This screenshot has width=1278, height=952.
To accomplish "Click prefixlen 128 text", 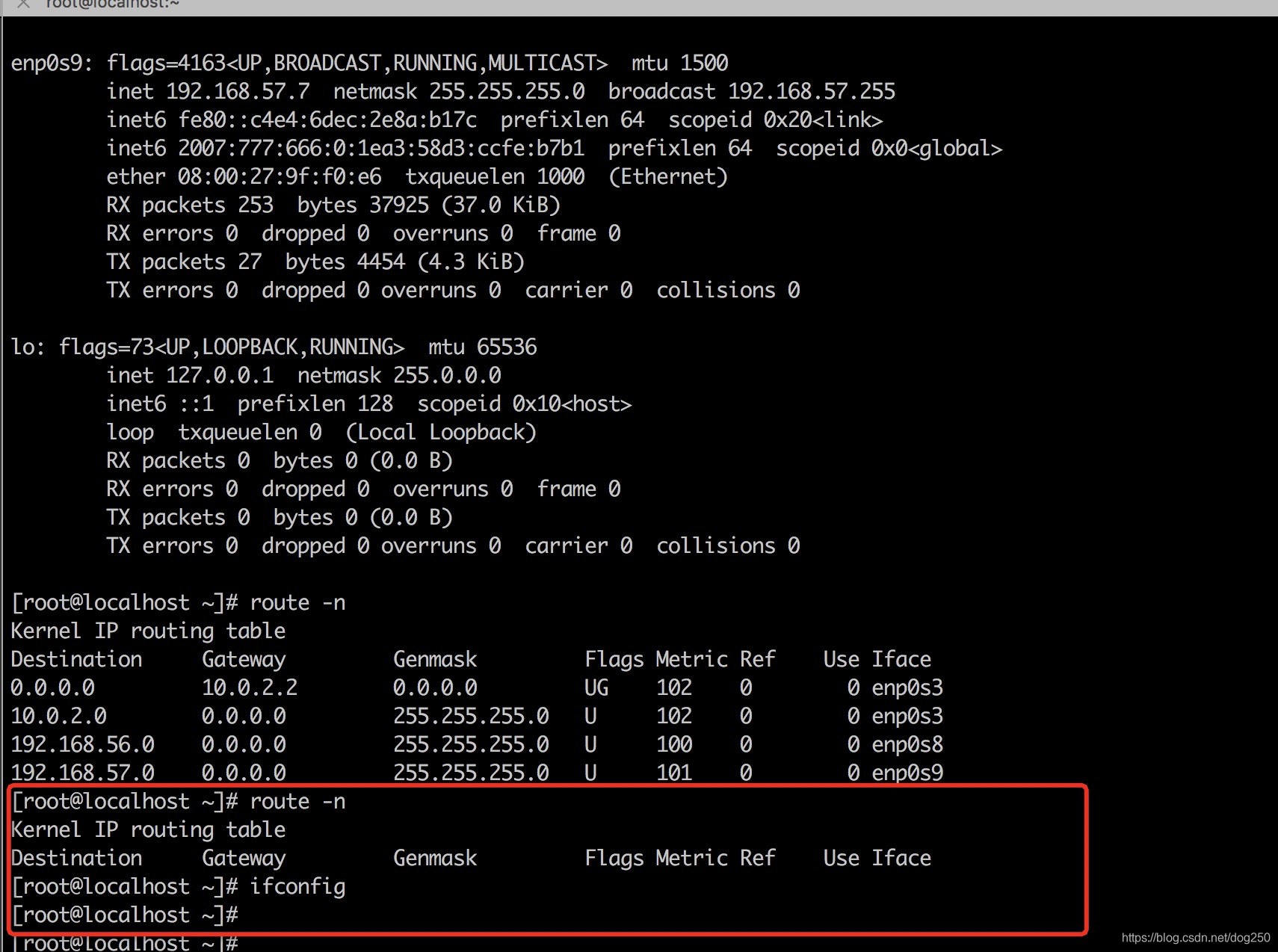I will click(x=315, y=404).
